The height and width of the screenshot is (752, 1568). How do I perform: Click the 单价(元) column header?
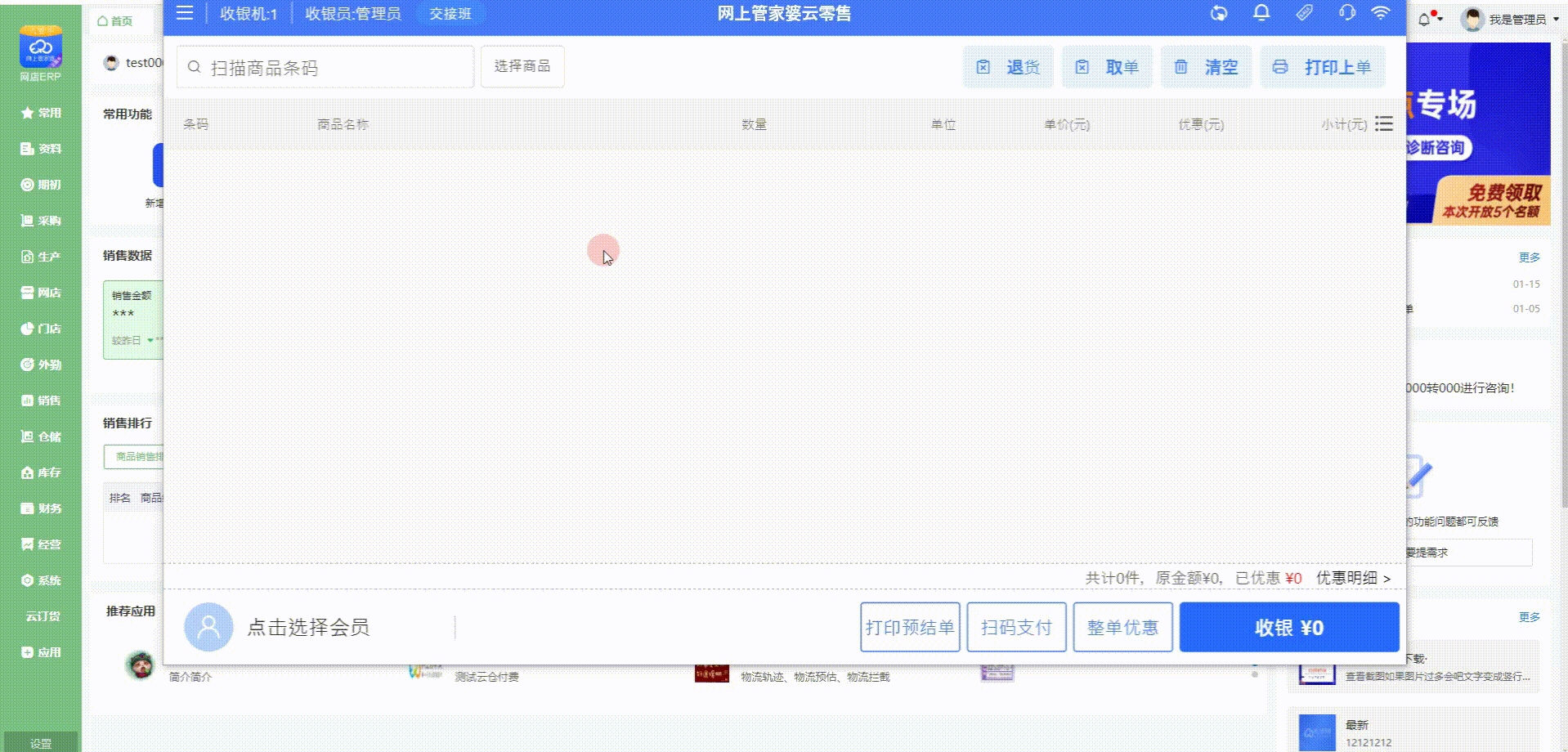[x=1067, y=124]
